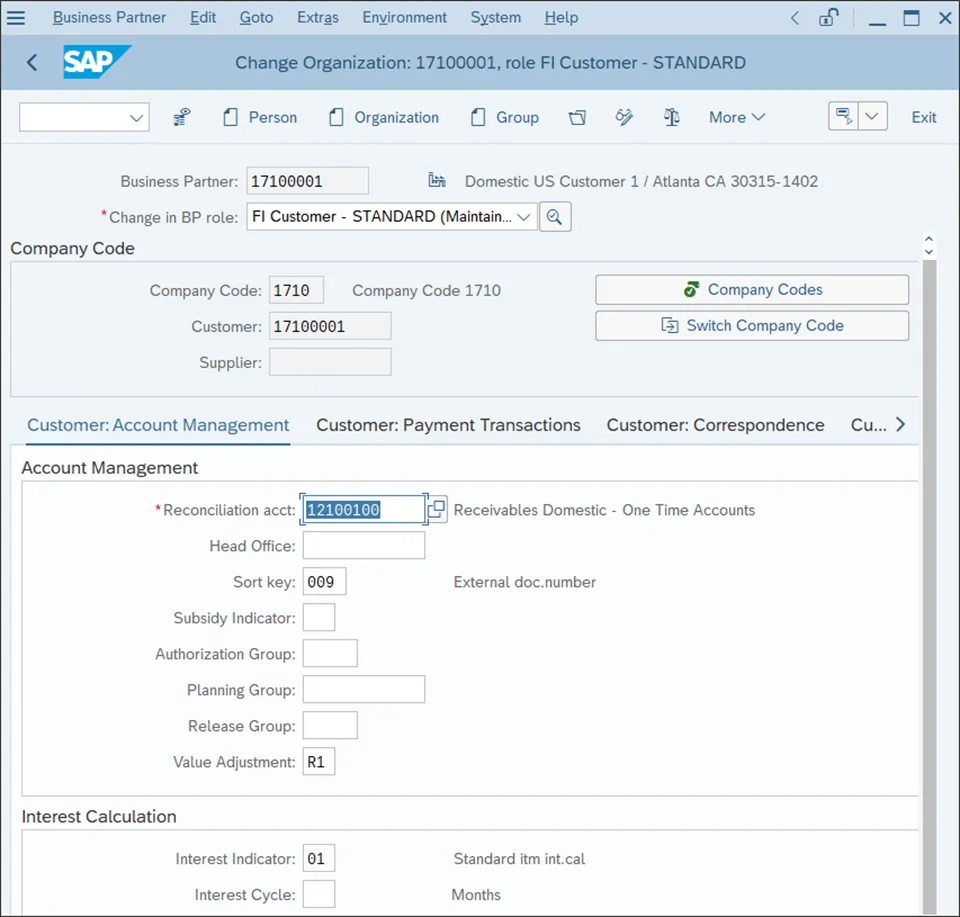Image resolution: width=960 pixels, height=917 pixels.
Task: Click the display/change pencil-glasses icon
Action: [625, 117]
